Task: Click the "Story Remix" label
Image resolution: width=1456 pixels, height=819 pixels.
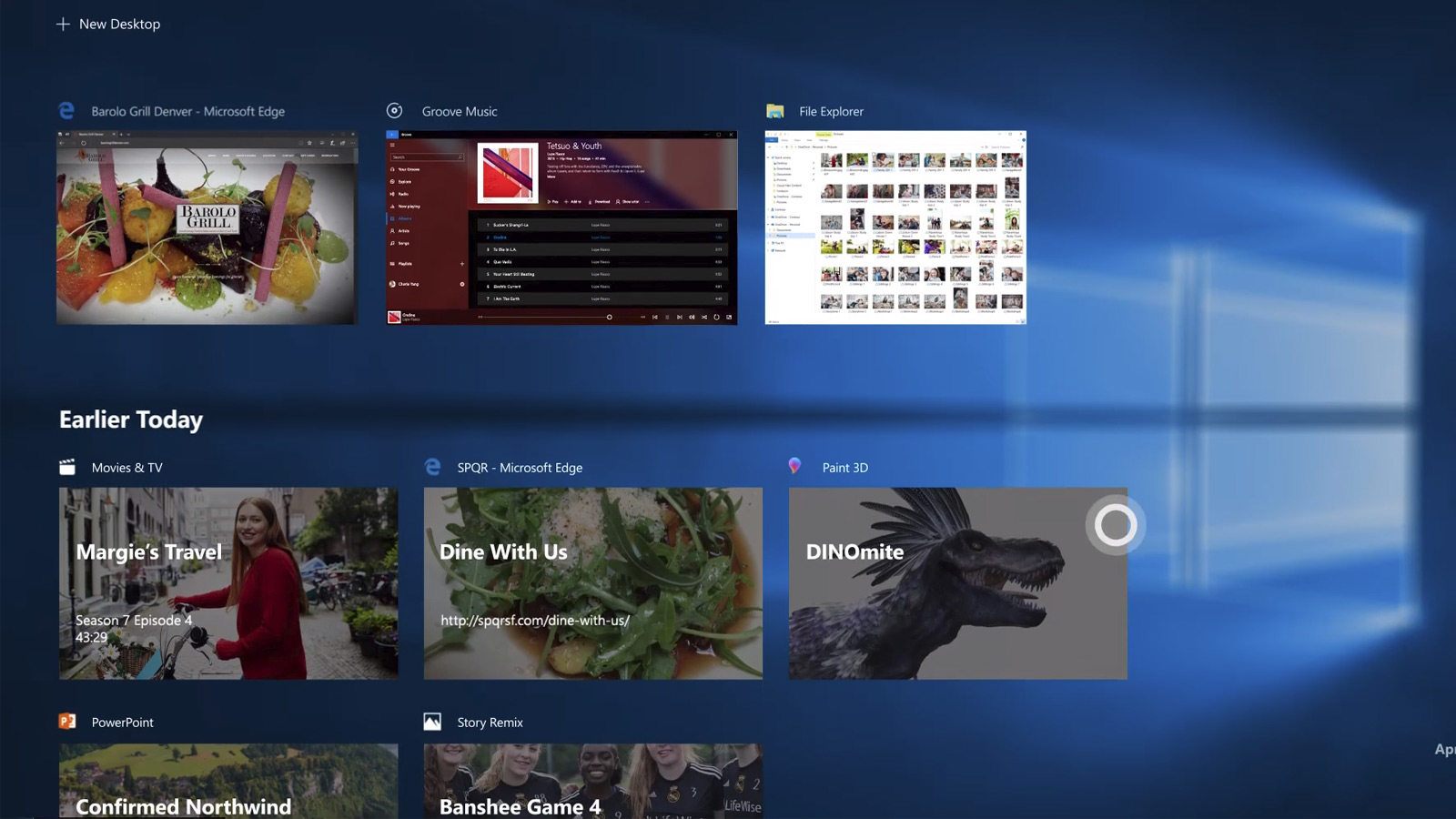Action: coord(490,723)
